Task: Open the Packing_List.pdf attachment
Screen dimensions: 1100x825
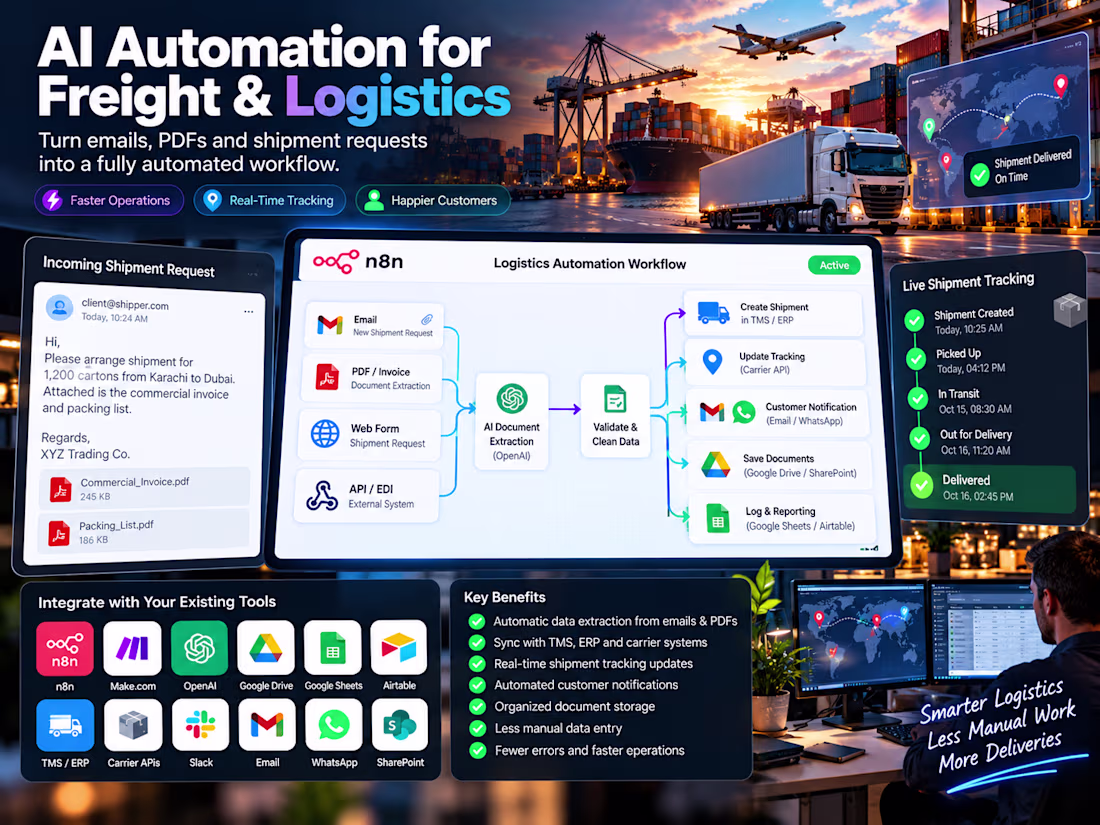Action: 144,532
